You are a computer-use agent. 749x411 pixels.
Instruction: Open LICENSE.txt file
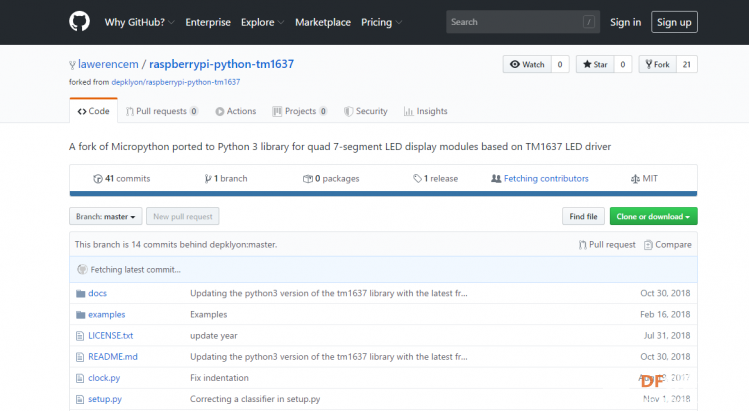[111, 335]
